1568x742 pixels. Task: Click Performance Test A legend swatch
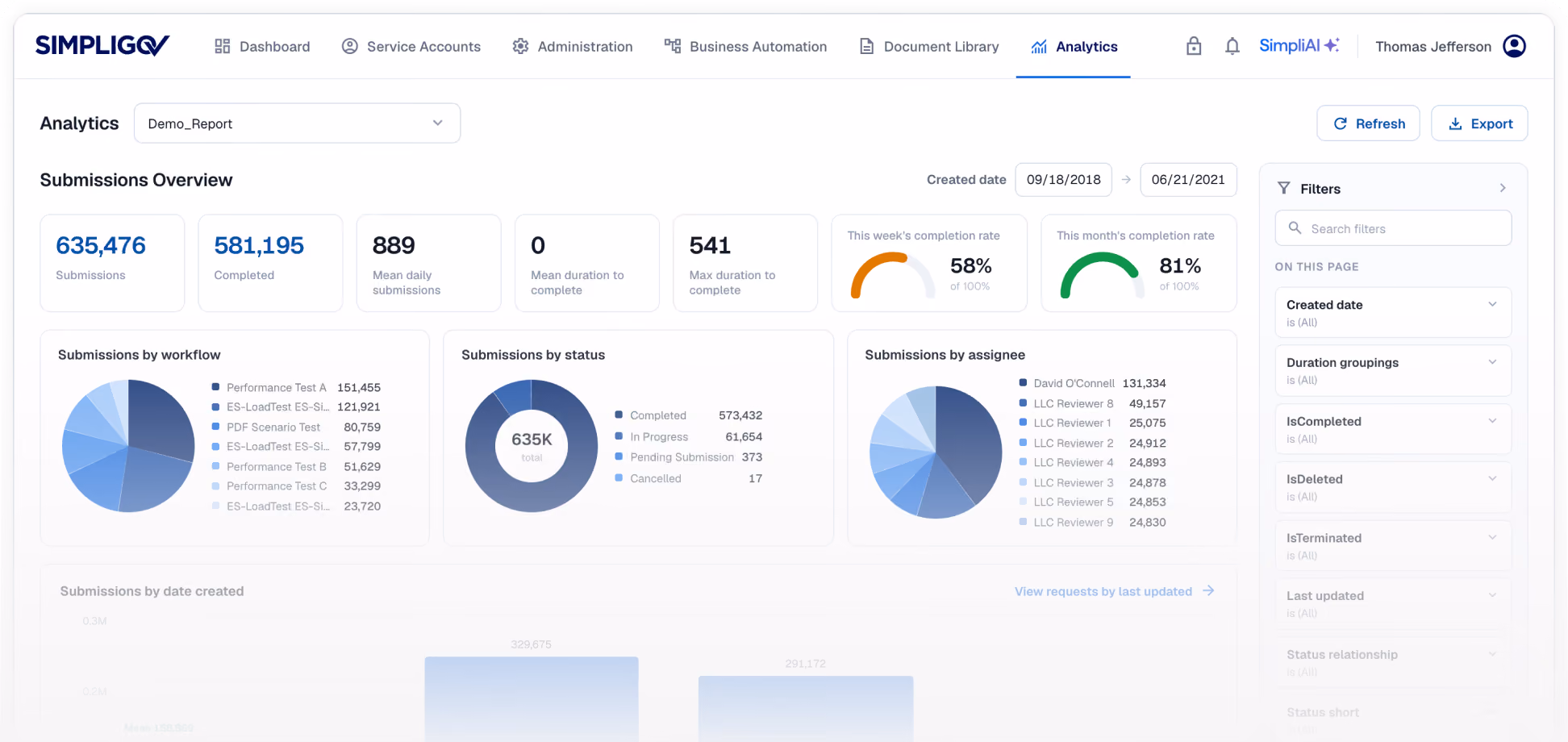(215, 387)
